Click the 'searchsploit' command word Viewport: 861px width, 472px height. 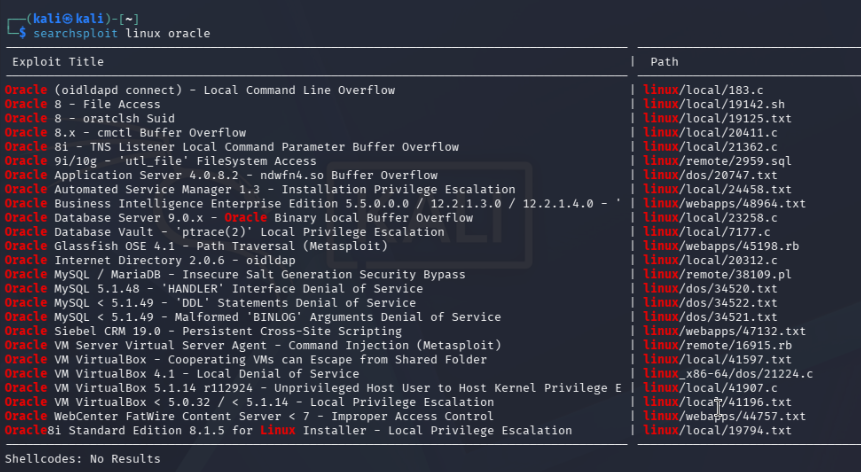coord(75,33)
